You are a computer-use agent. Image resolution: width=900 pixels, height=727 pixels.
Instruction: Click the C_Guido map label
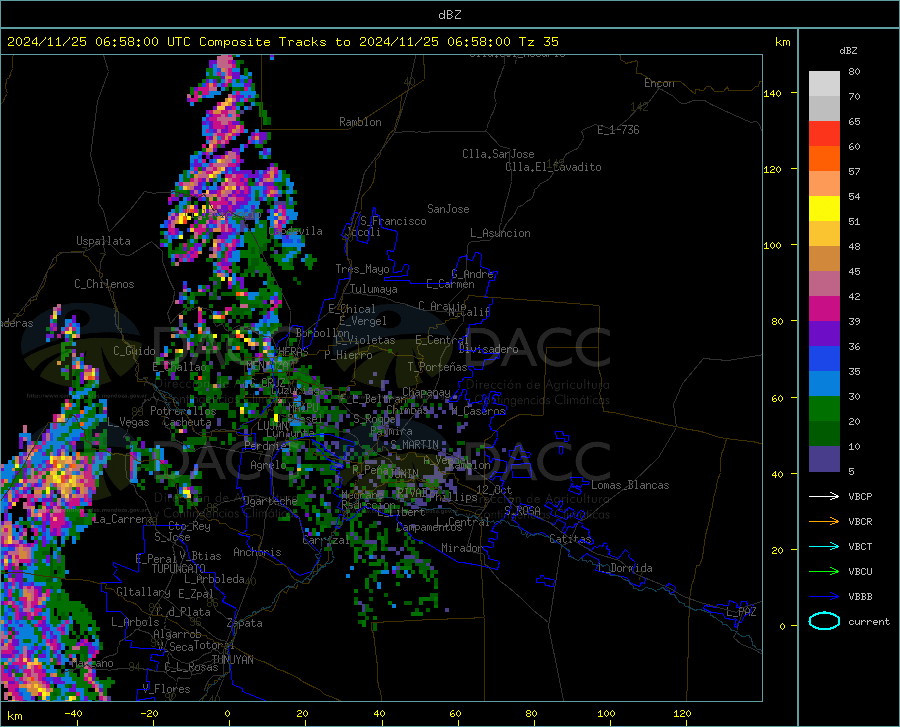[134, 351]
